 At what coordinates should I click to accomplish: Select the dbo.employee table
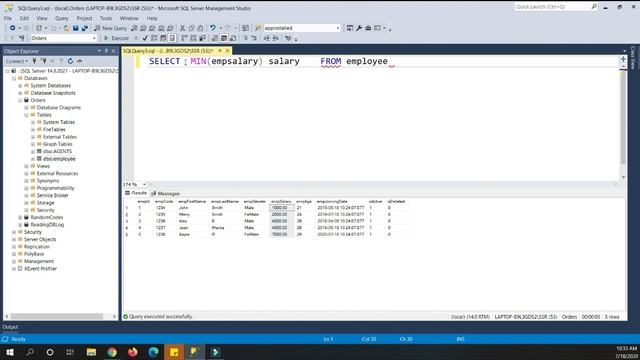pyautogui.click(x=59, y=159)
